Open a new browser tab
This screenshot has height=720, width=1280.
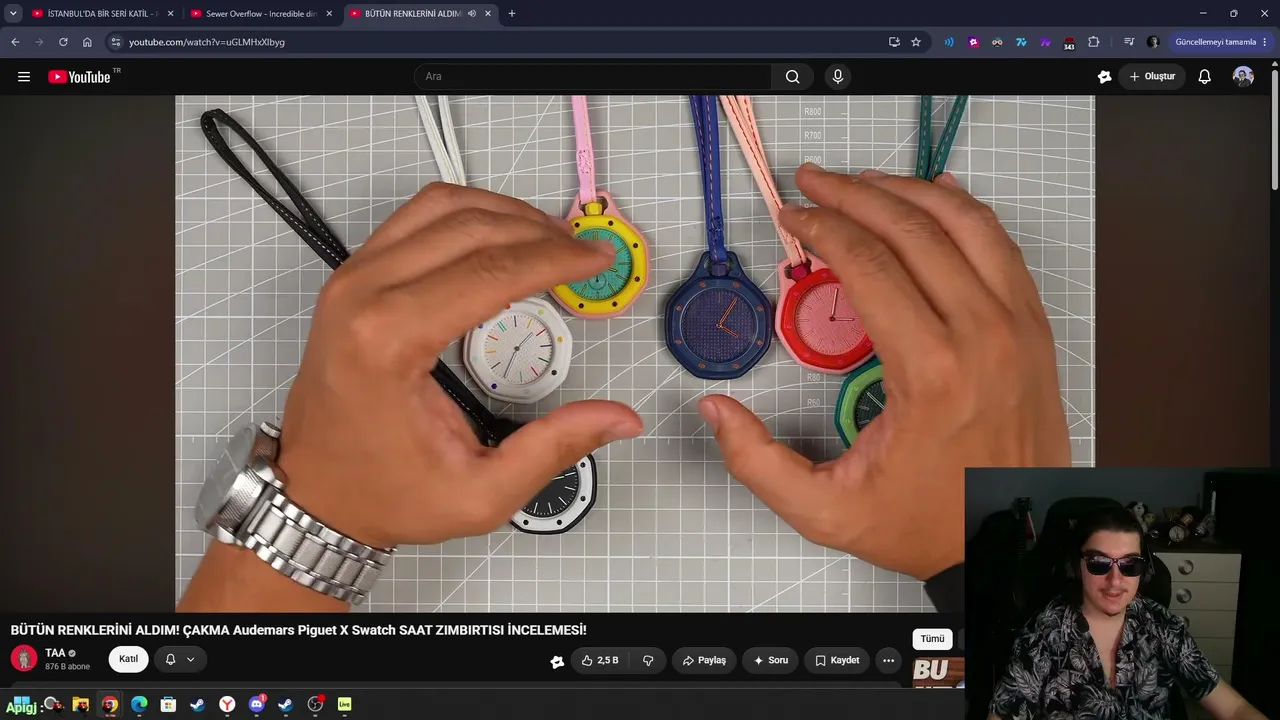tap(512, 13)
